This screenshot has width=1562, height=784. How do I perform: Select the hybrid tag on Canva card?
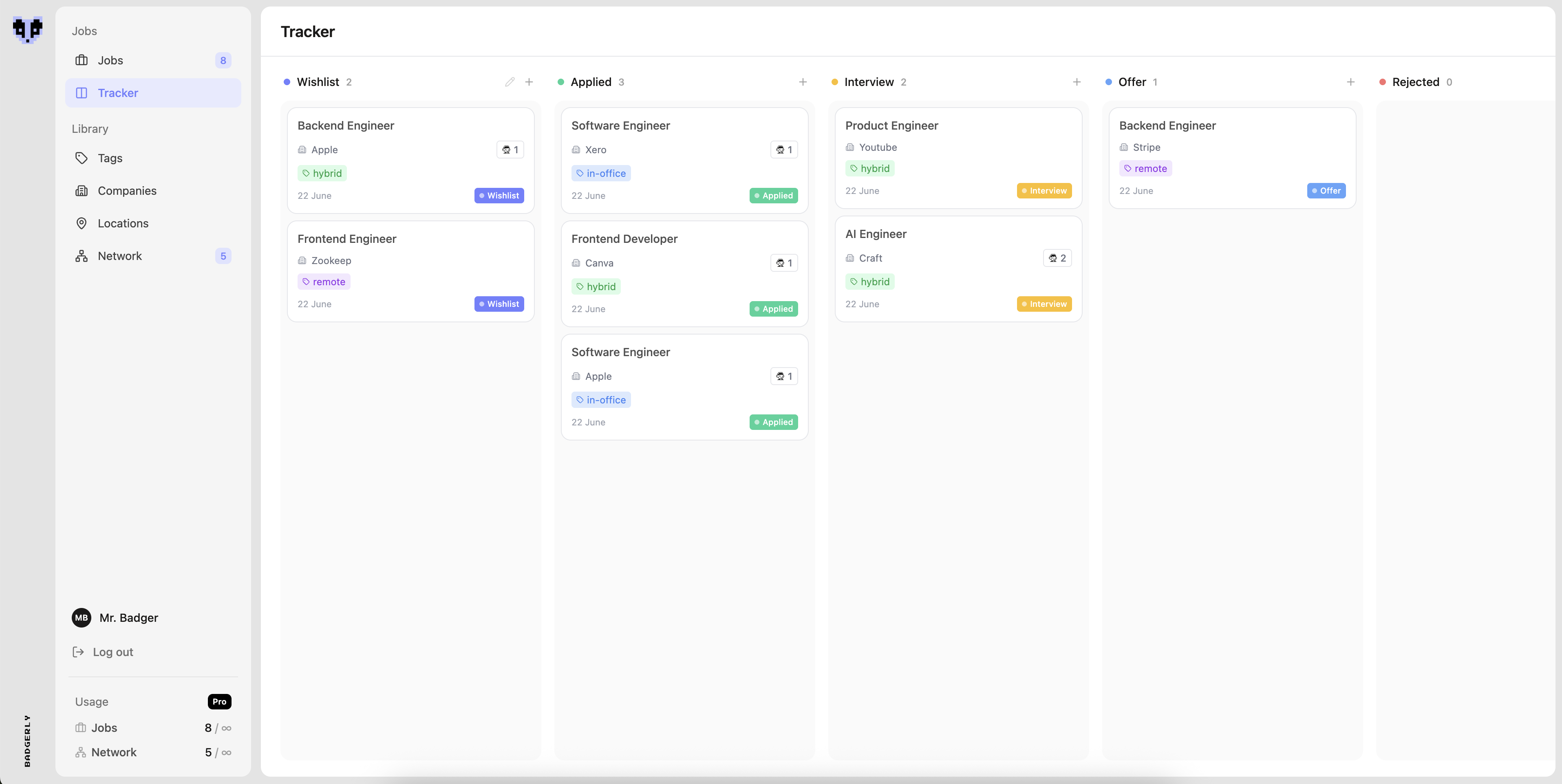(x=596, y=287)
